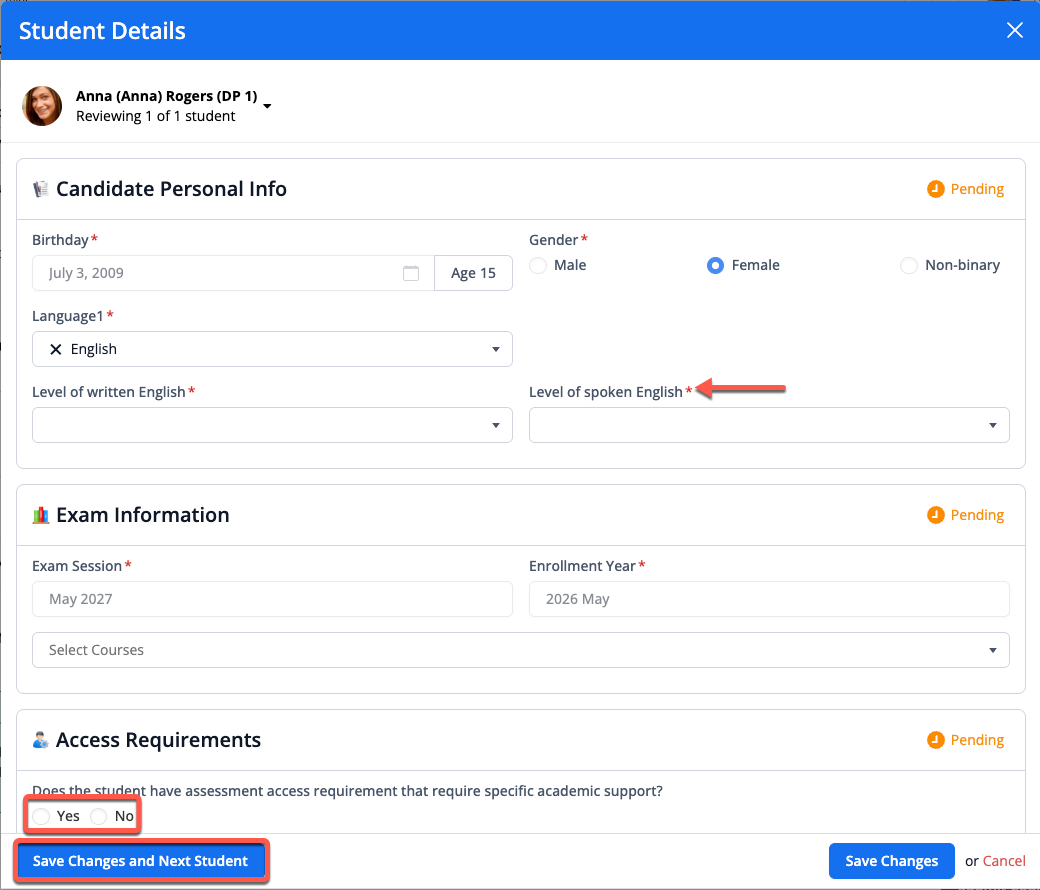
Task: Click Pending clock icon in Access Requirements
Action: coord(936,740)
